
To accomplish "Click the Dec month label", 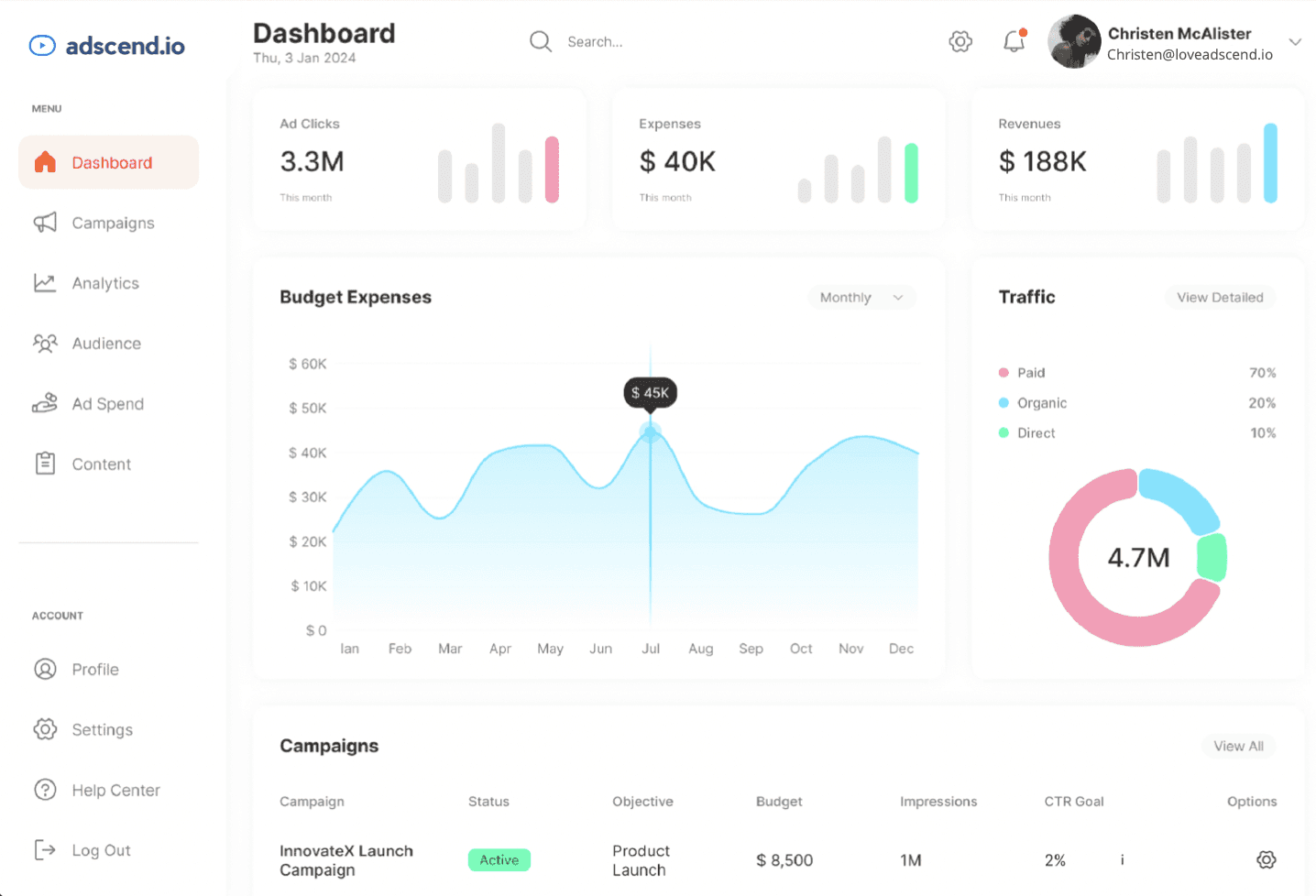I will (x=901, y=648).
